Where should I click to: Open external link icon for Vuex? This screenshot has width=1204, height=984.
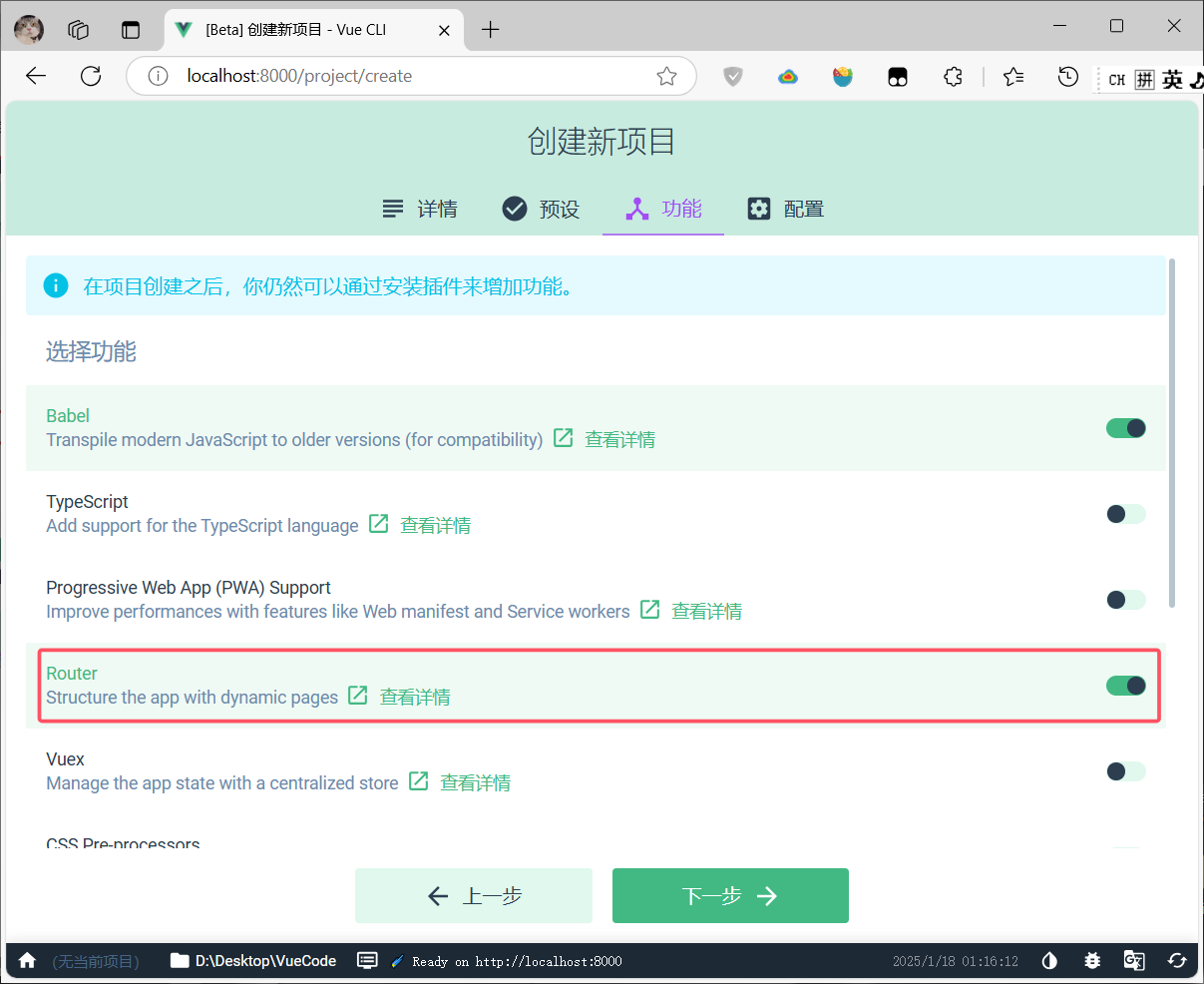click(419, 781)
